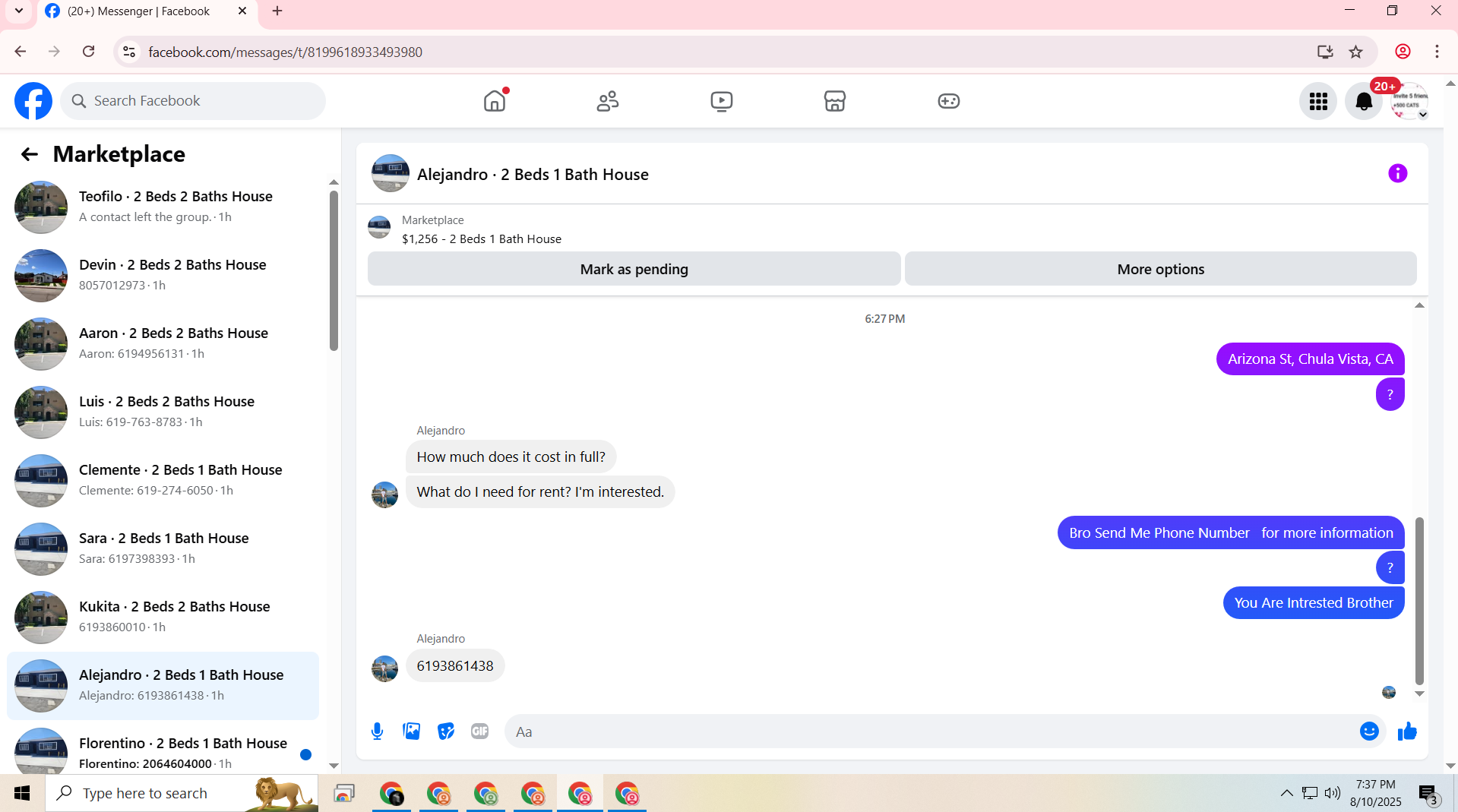This screenshot has height=812, width=1458.
Task: Click conversation list scroll-up arrow
Action: (x=334, y=182)
